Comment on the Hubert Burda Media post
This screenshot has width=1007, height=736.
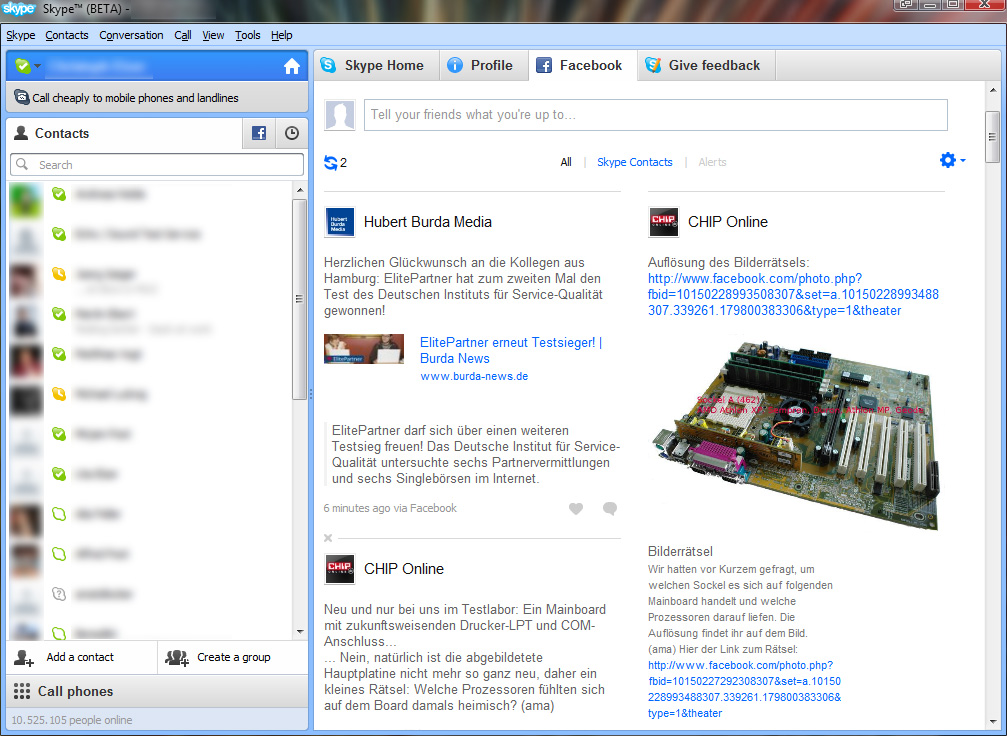coord(610,509)
